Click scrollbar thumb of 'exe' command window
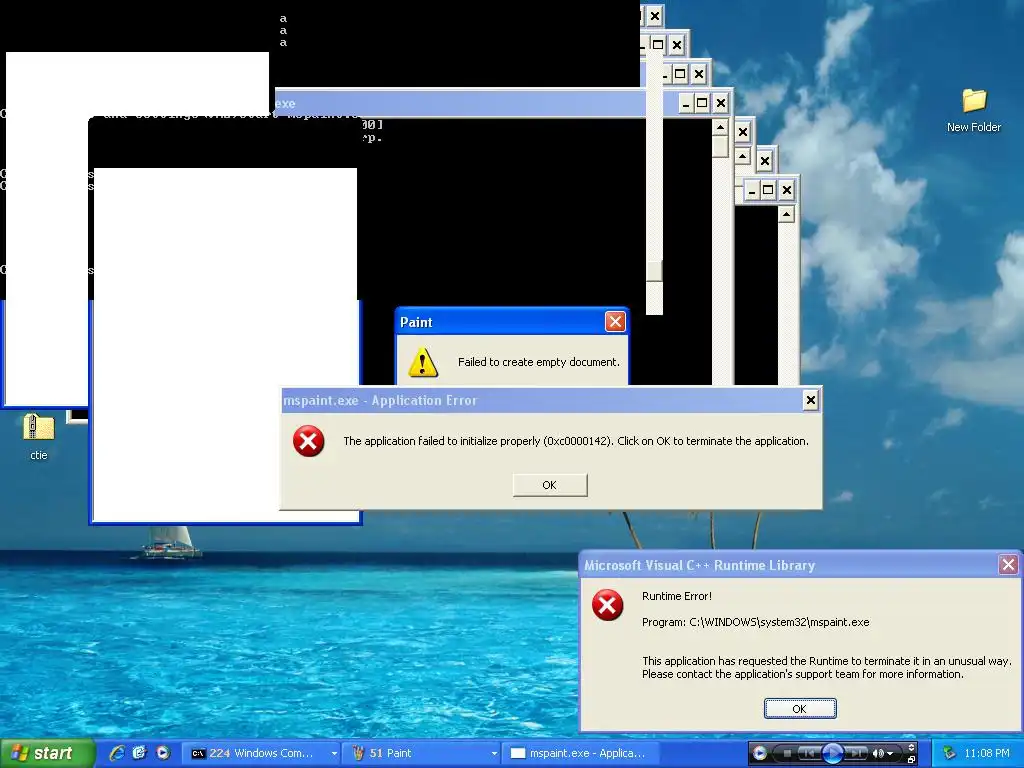 [720, 146]
